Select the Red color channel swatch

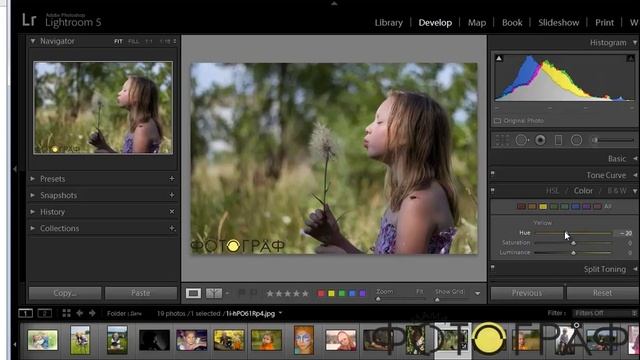pyautogui.click(x=521, y=207)
